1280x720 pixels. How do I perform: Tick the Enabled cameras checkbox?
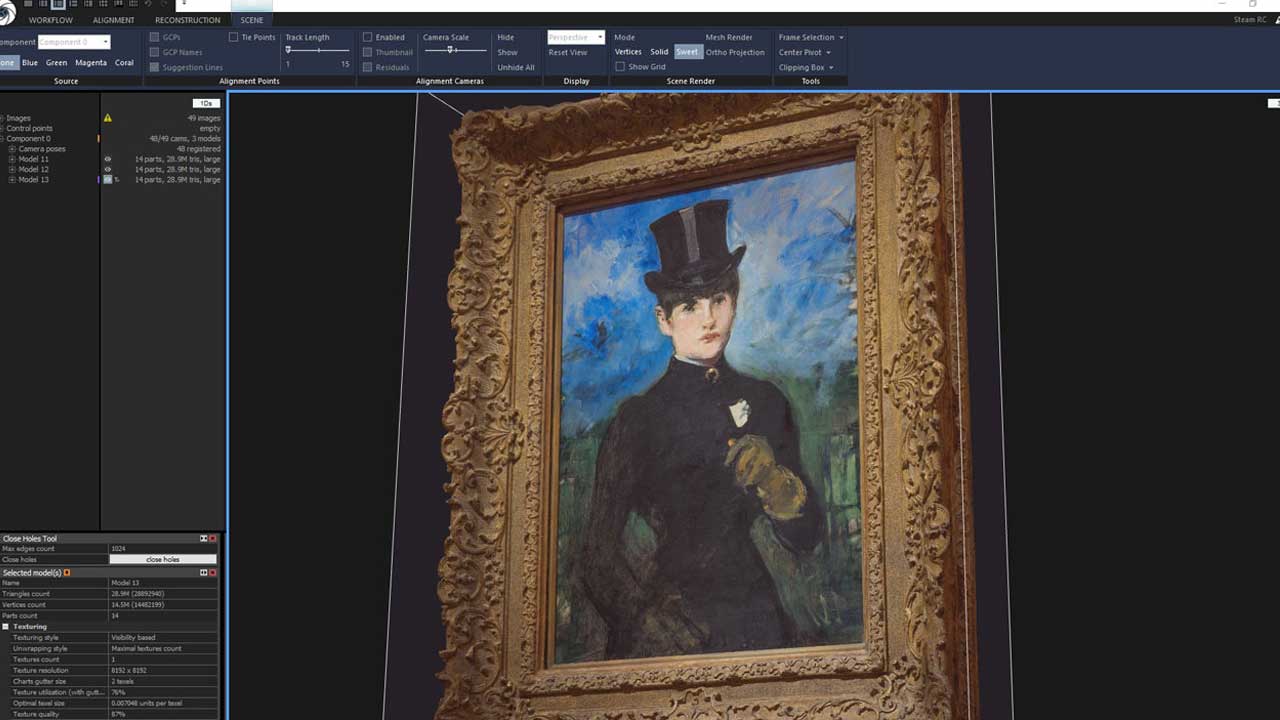tap(368, 37)
